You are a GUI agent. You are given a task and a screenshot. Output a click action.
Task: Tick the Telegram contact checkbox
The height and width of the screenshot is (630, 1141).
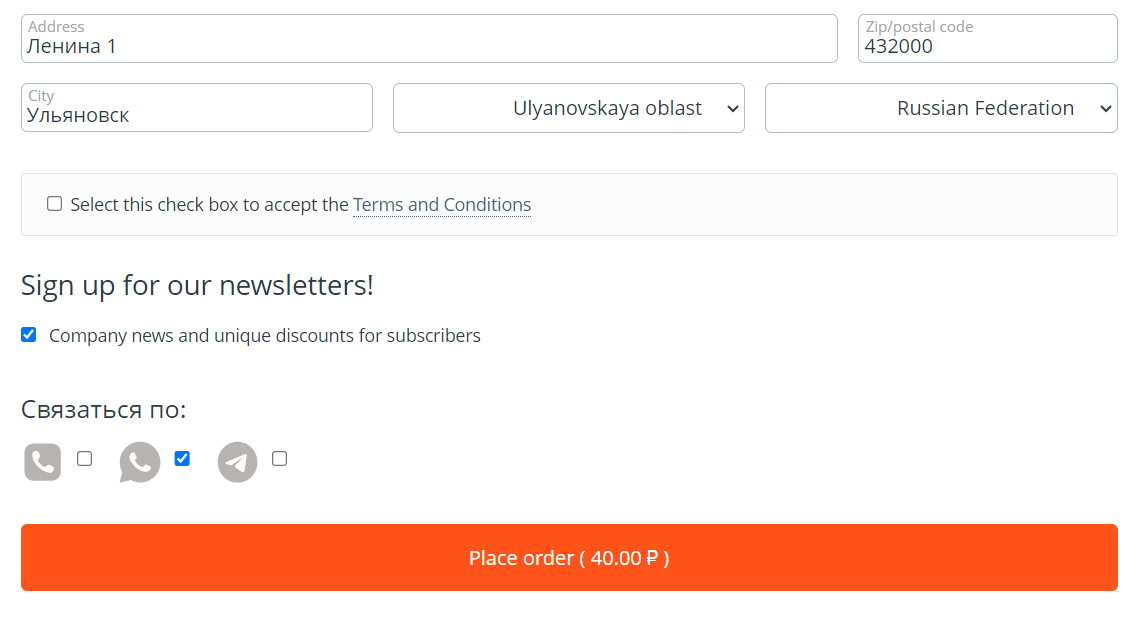pos(280,459)
